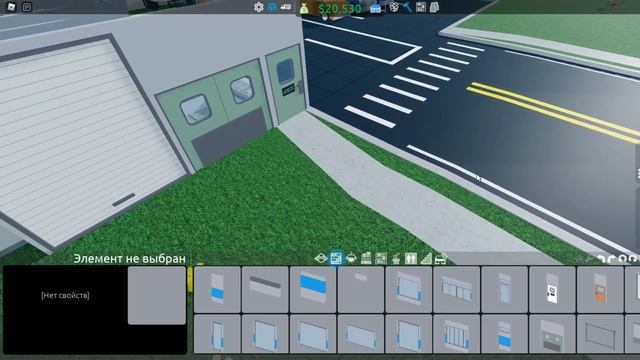Pick the glass door wall item
Screen dimensions: 640x360
coord(504,289)
